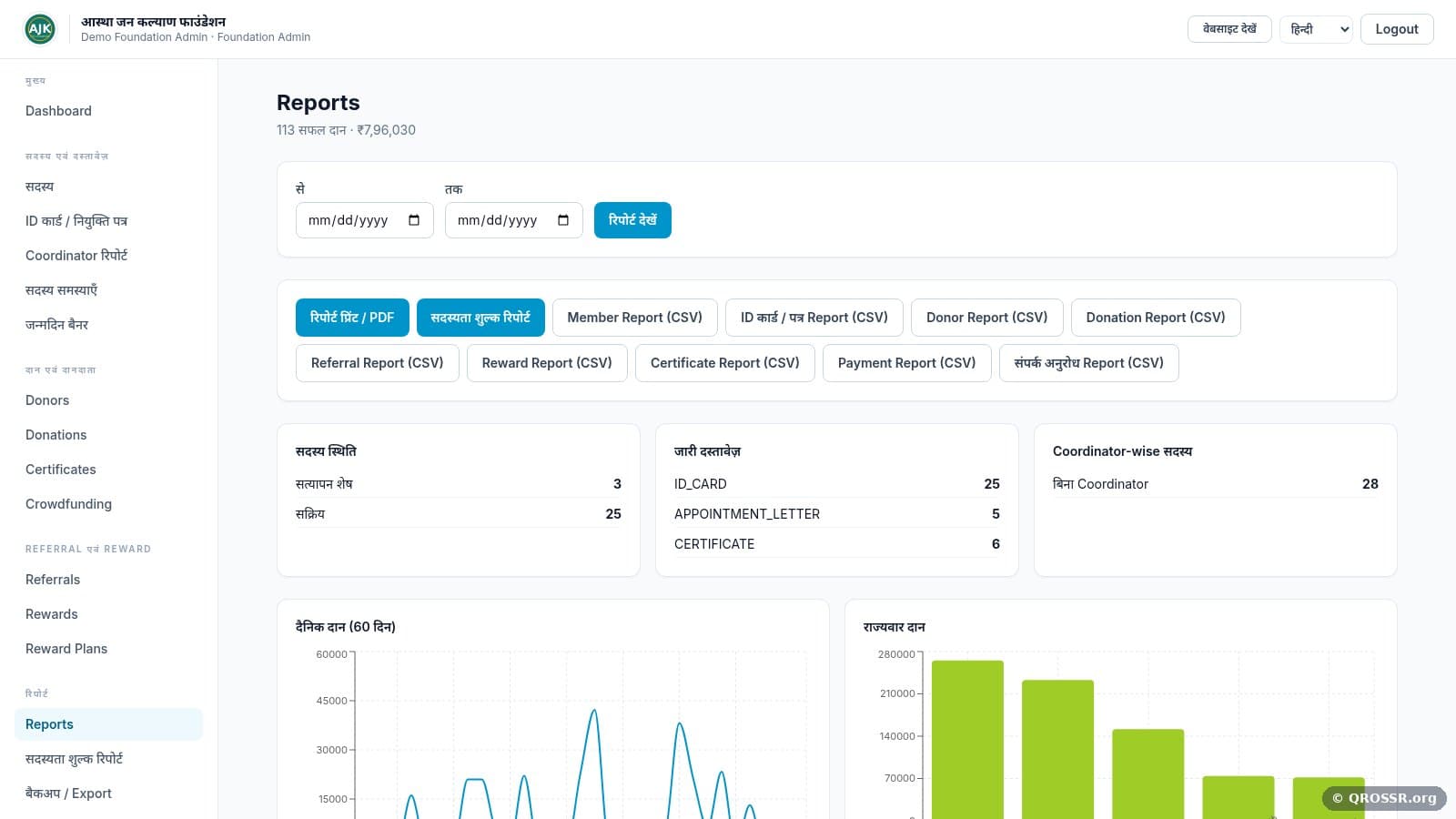Open Rewards in sidebar
This screenshot has width=1456, height=819.
(108, 614)
